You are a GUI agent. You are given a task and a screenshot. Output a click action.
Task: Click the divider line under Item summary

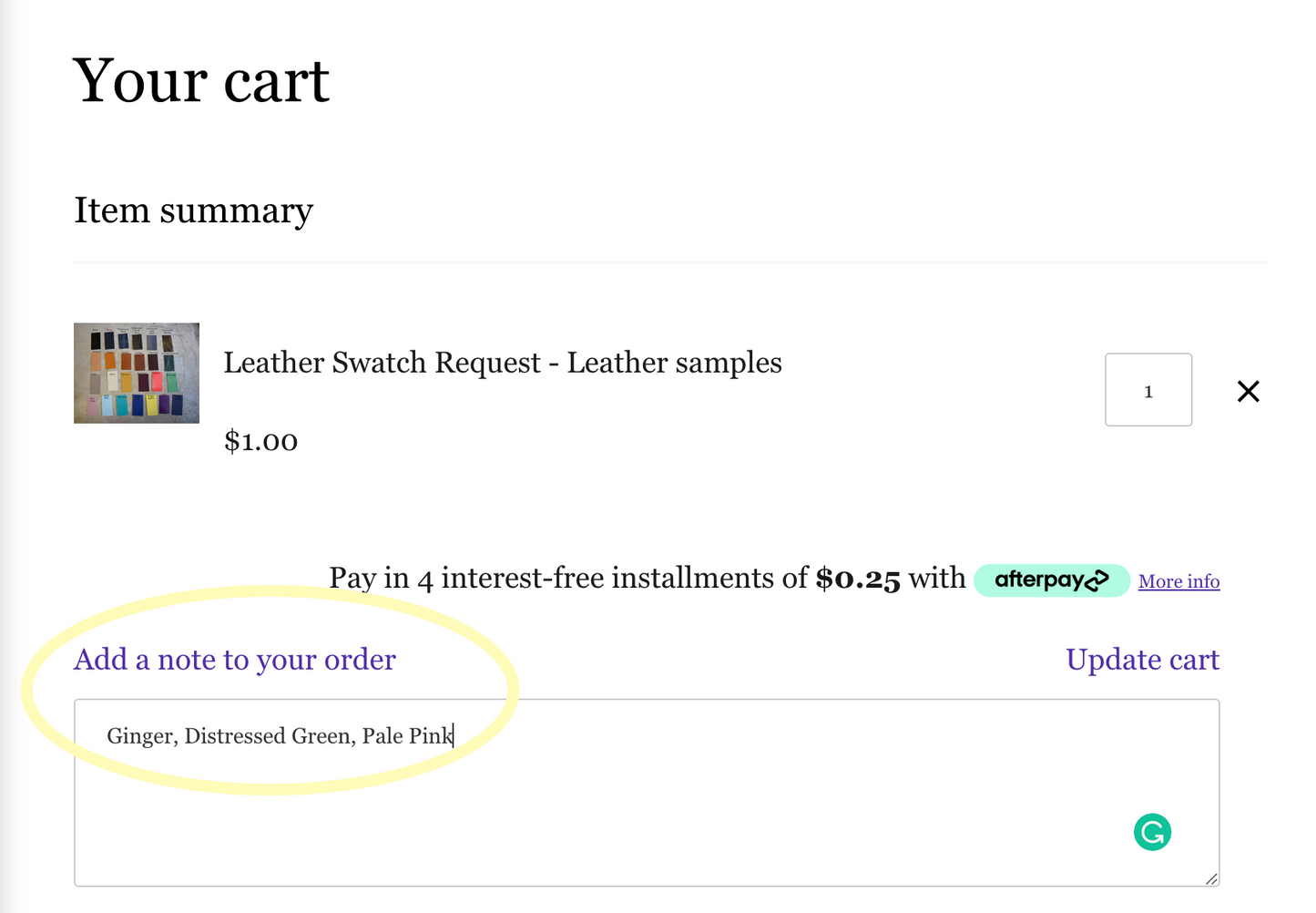(669, 262)
